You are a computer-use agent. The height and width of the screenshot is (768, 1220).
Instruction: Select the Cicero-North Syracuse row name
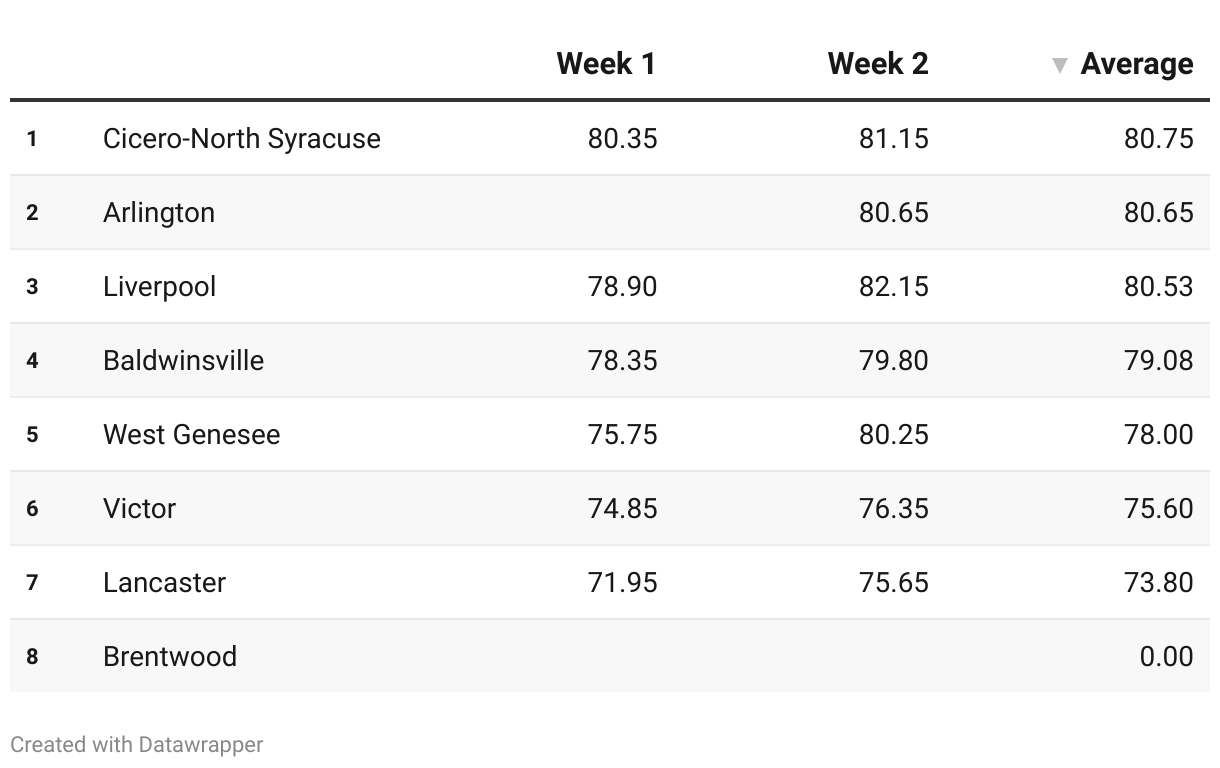pos(241,138)
